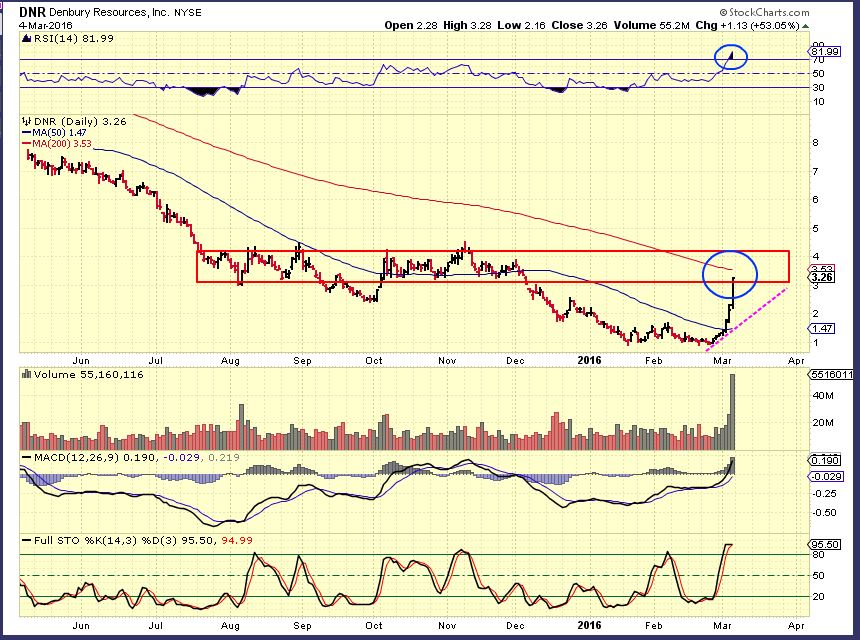Click the -0.25 MACD axis label
The width and height of the screenshot is (860, 640).
(x=824, y=494)
